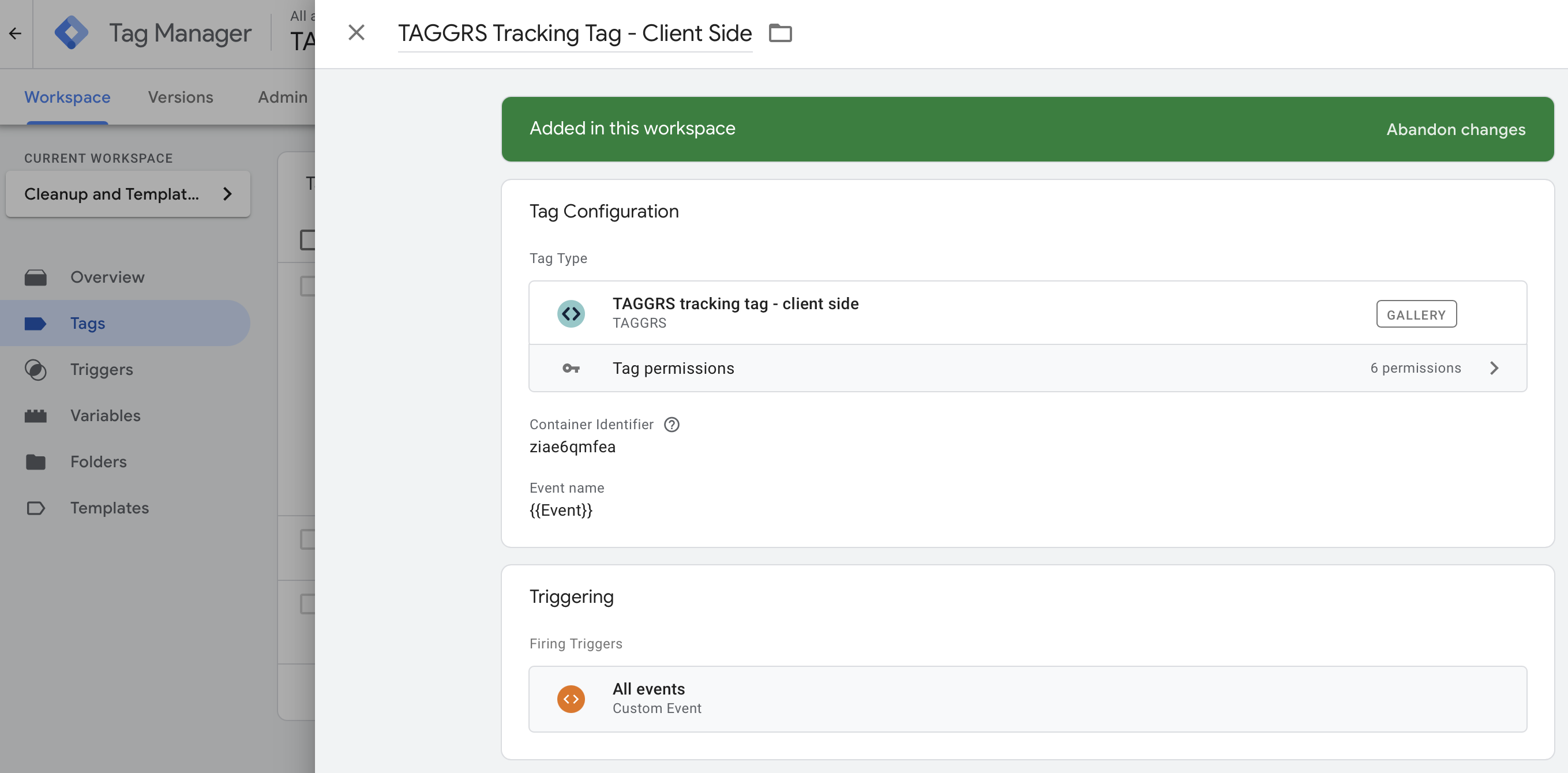Open the 6 permissions details
Screen dimensions: 1568x773
click(1415, 368)
